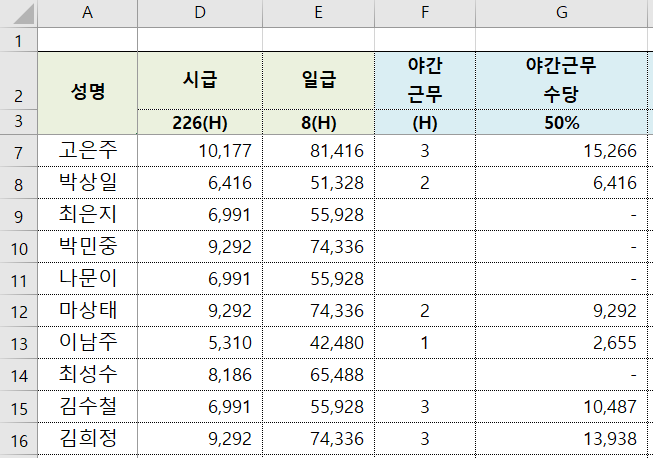Click daily wage cell 51,328

click(x=319, y=182)
